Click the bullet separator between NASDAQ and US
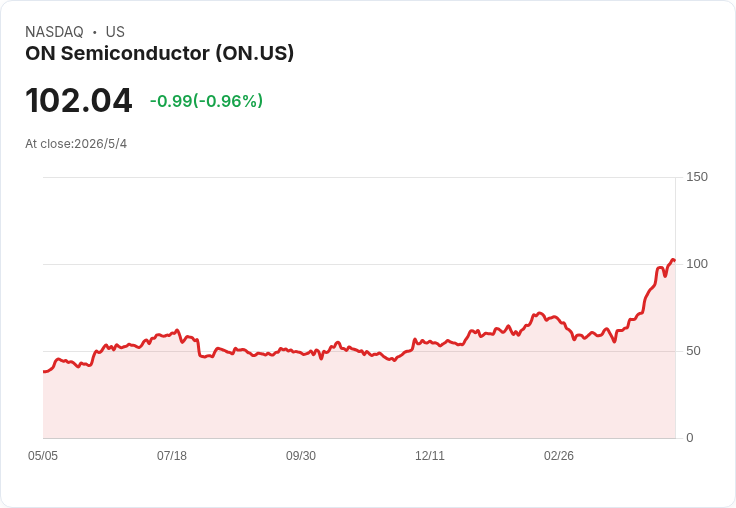The width and height of the screenshot is (736, 508). point(94,32)
